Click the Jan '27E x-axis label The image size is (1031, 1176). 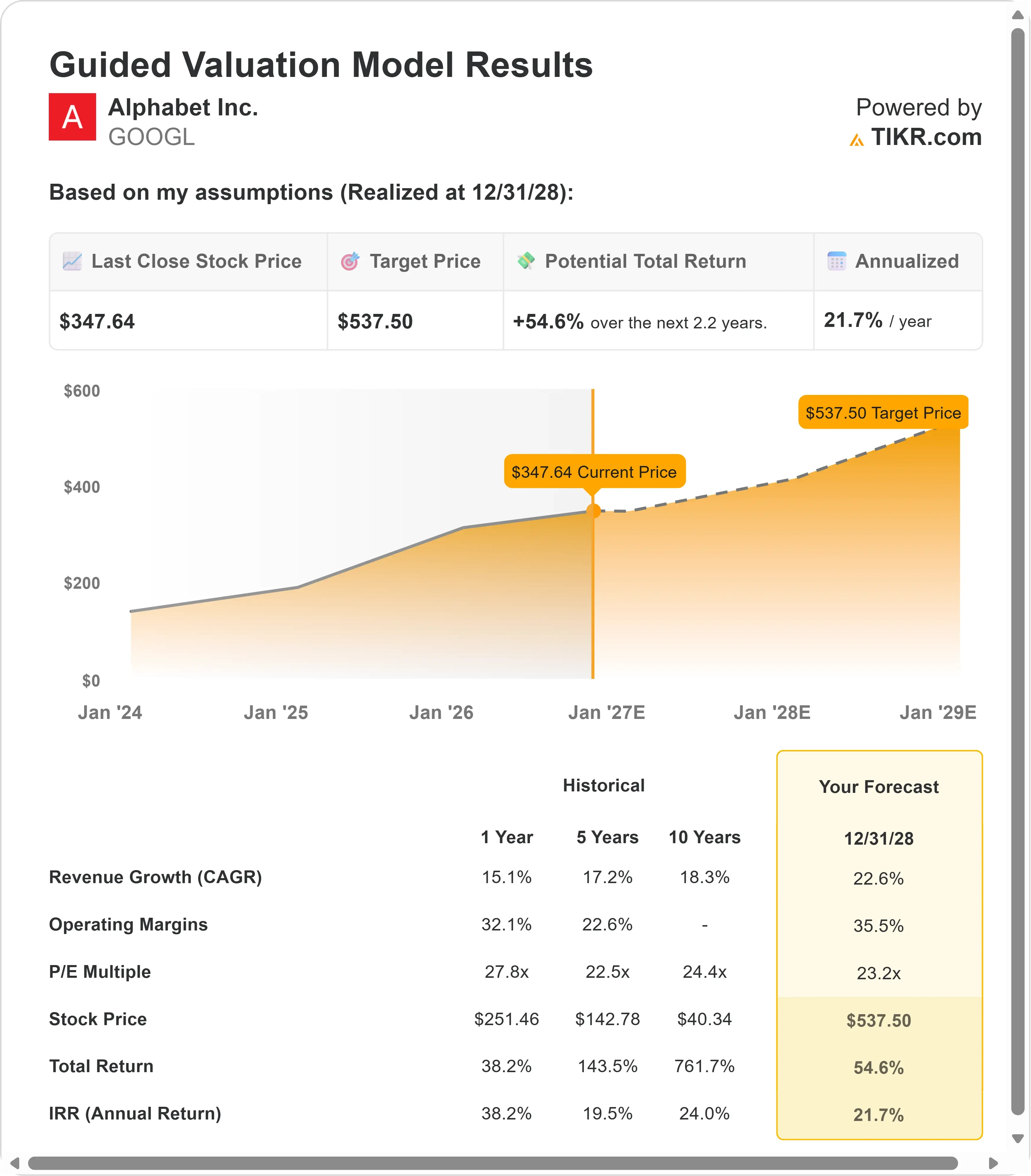coord(607,712)
